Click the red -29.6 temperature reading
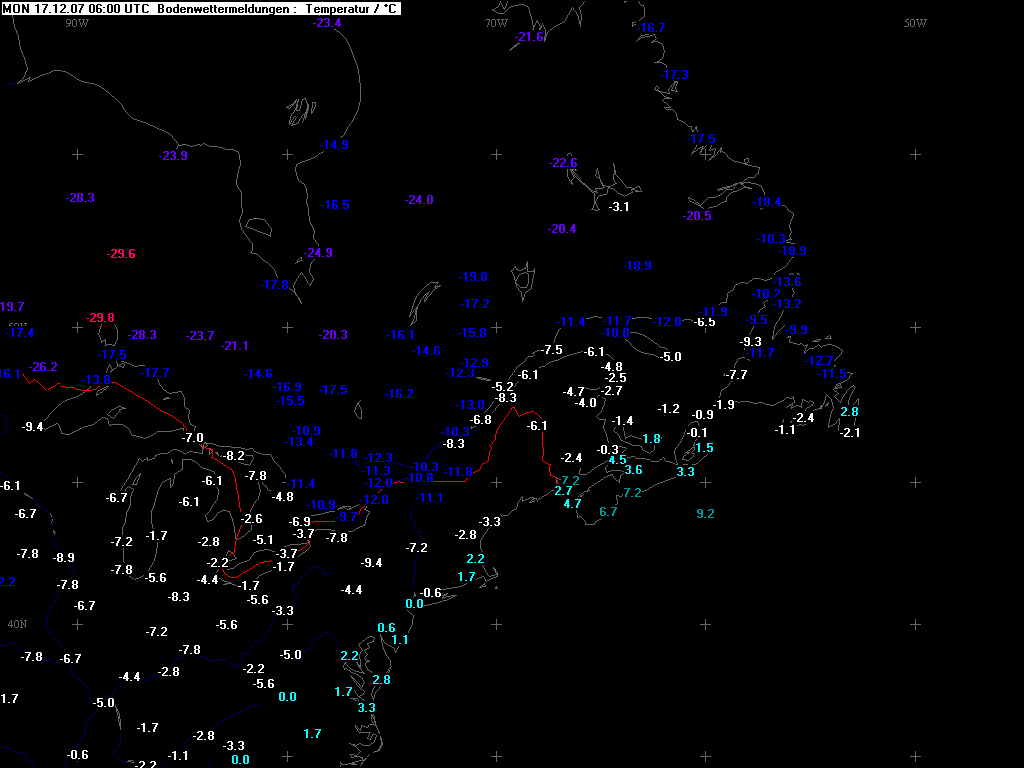Viewport: 1024px width, 768px height. (x=121, y=254)
